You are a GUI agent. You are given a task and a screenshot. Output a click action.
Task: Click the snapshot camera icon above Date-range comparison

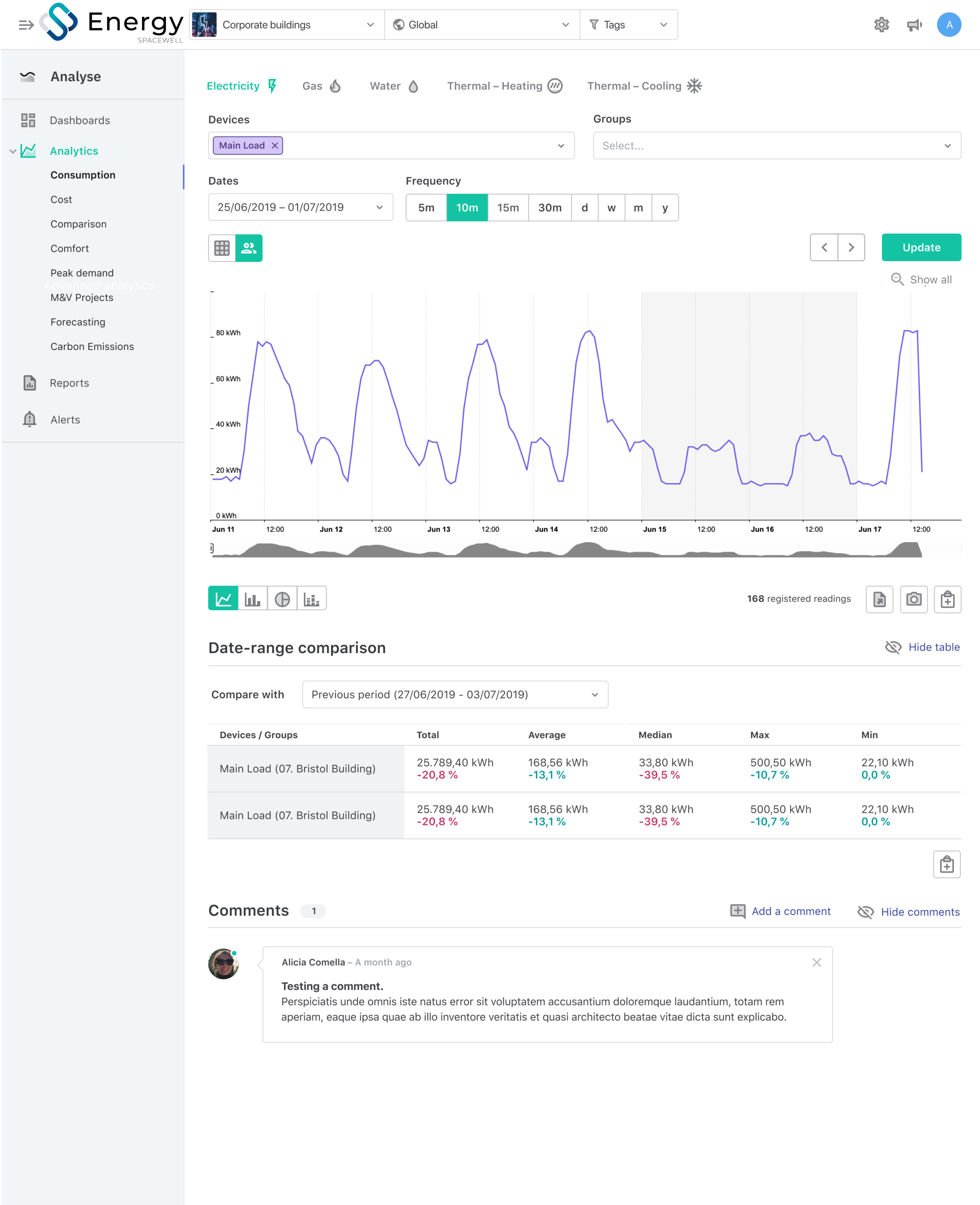click(913, 599)
